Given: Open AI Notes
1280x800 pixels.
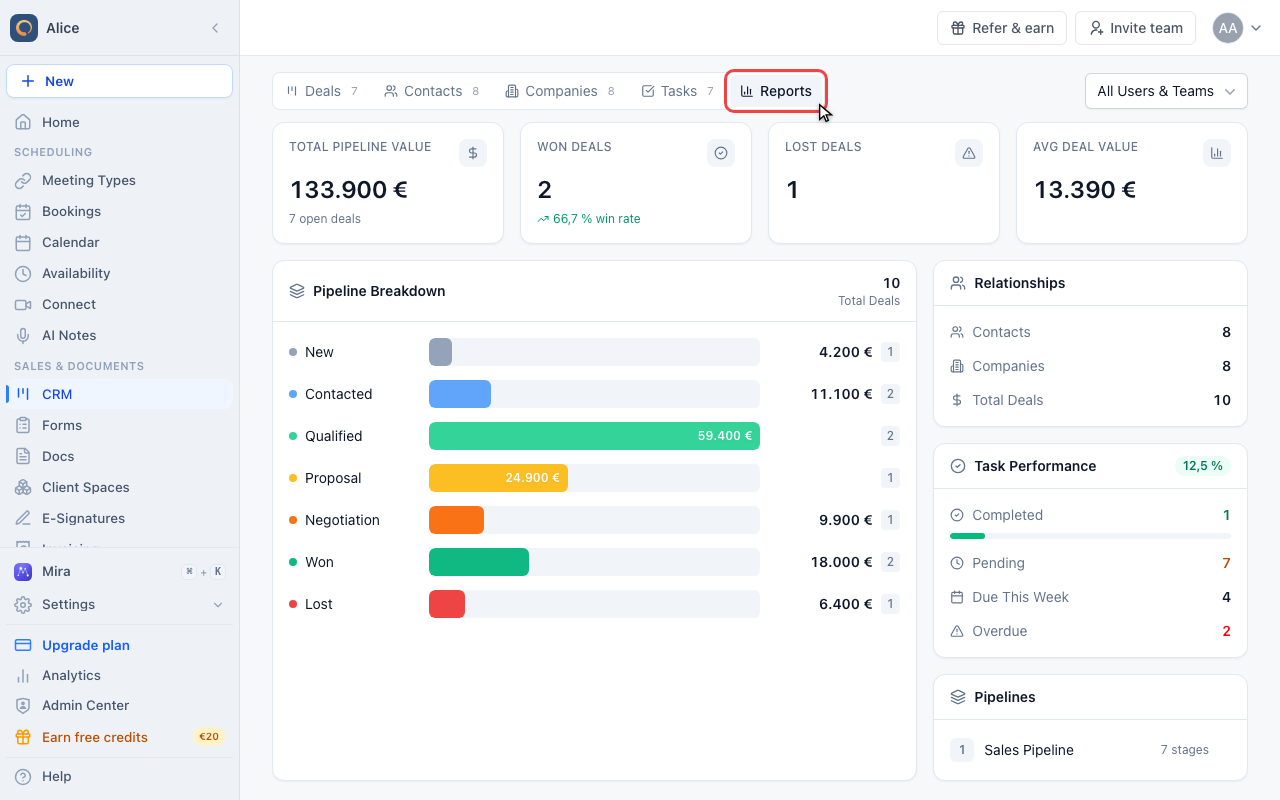Looking at the screenshot, I should pyautogui.click(x=120, y=335).
